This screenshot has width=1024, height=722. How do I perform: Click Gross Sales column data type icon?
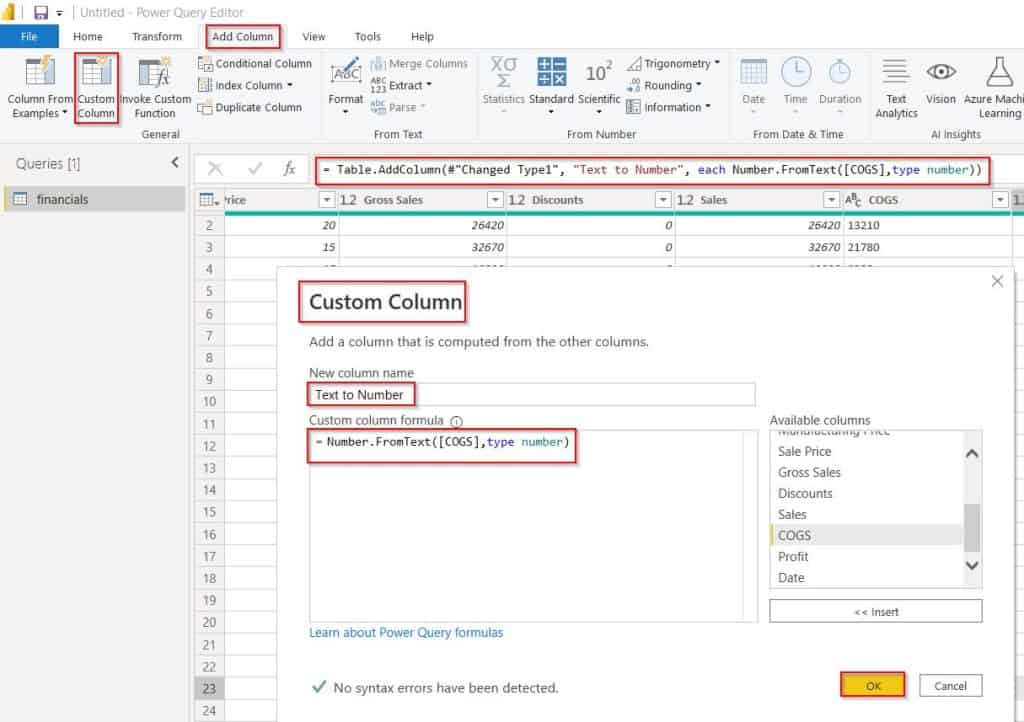(x=348, y=200)
